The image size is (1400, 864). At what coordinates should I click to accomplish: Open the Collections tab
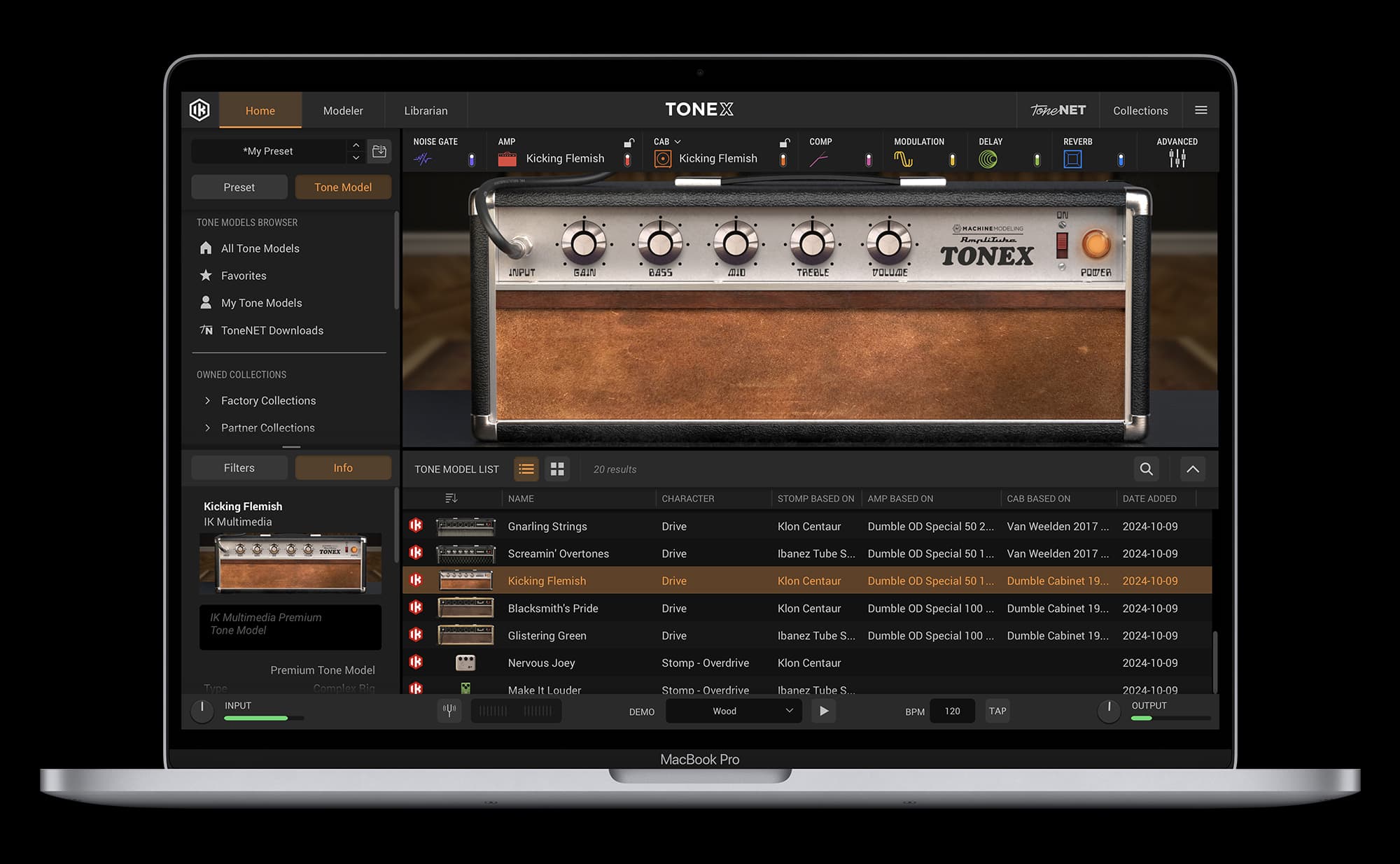(1140, 111)
